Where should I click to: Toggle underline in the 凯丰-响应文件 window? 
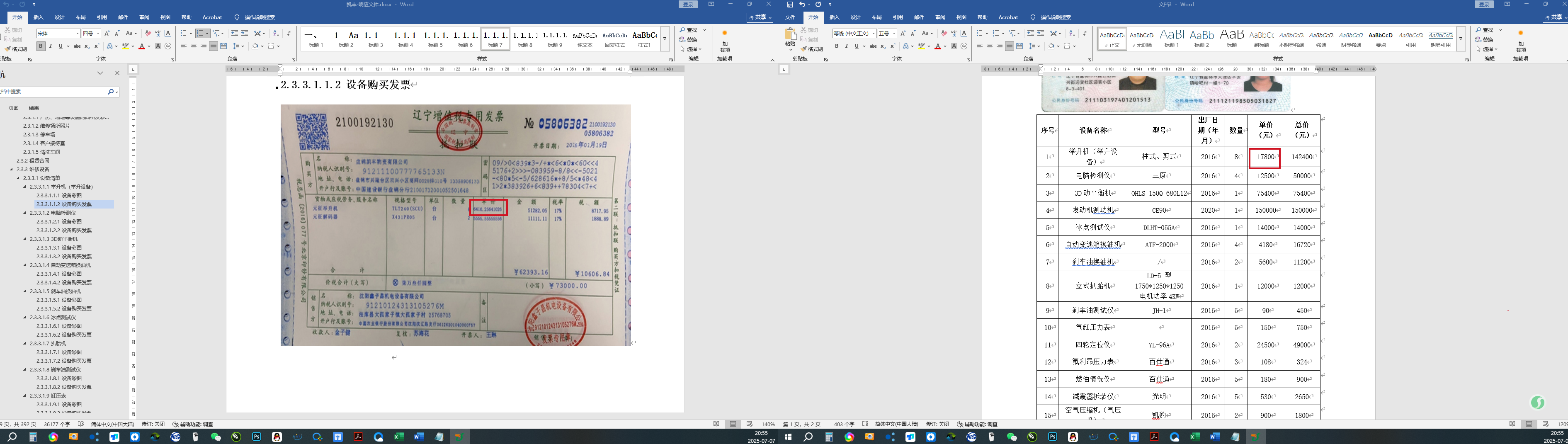[60, 46]
